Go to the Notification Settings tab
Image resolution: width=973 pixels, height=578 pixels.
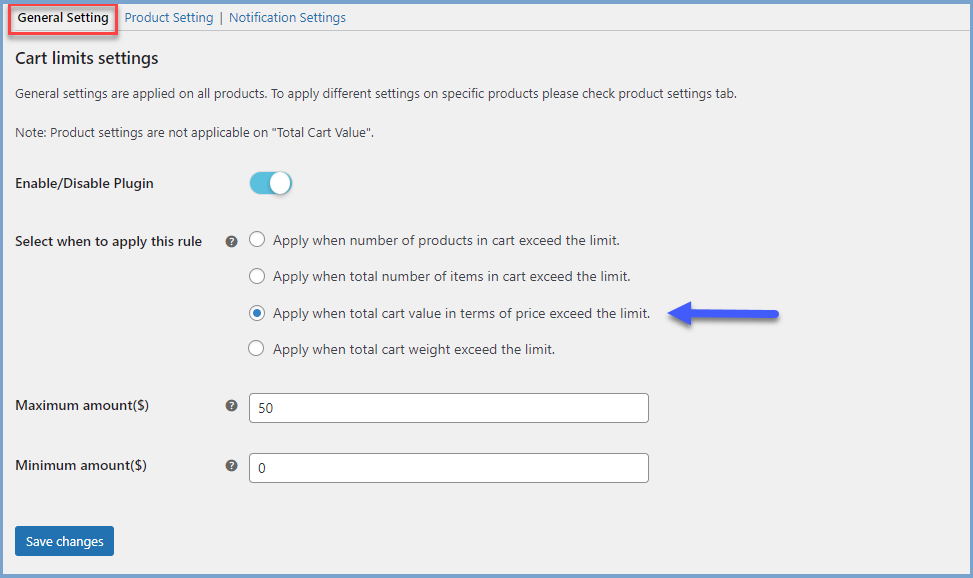(287, 18)
